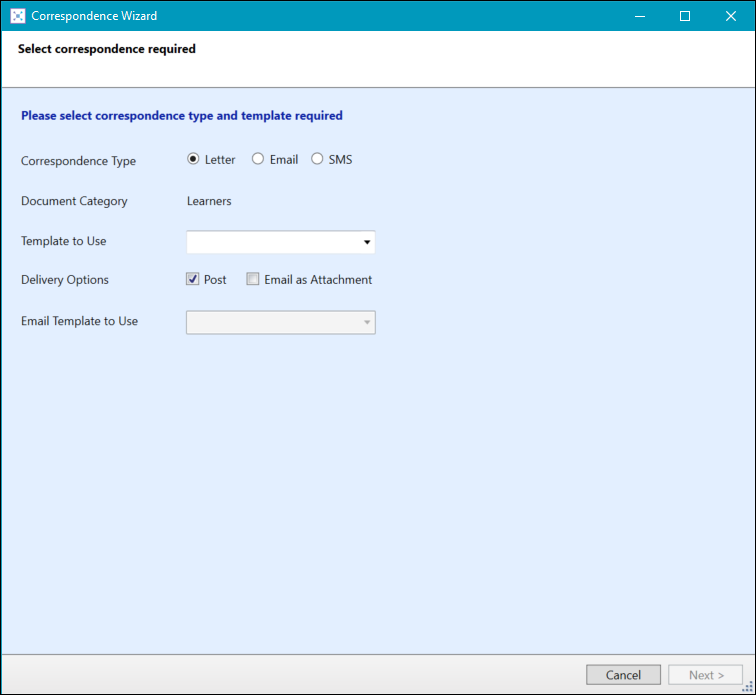Choose Email as the correspondence type
756x695 pixels.
(258, 159)
